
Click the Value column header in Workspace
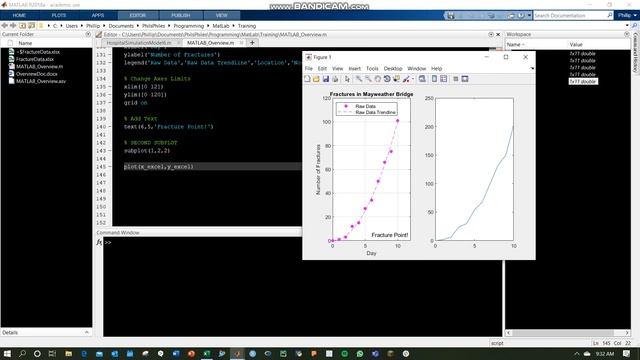pyautogui.click(x=576, y=44)
